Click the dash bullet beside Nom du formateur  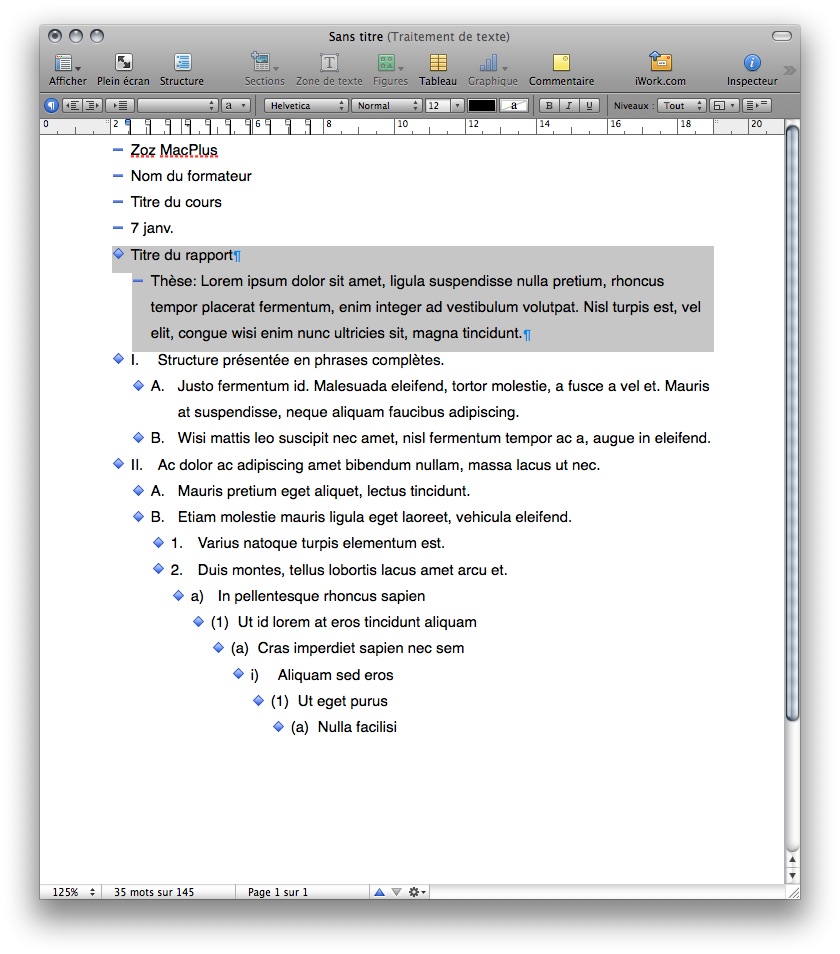click(118, 176)
